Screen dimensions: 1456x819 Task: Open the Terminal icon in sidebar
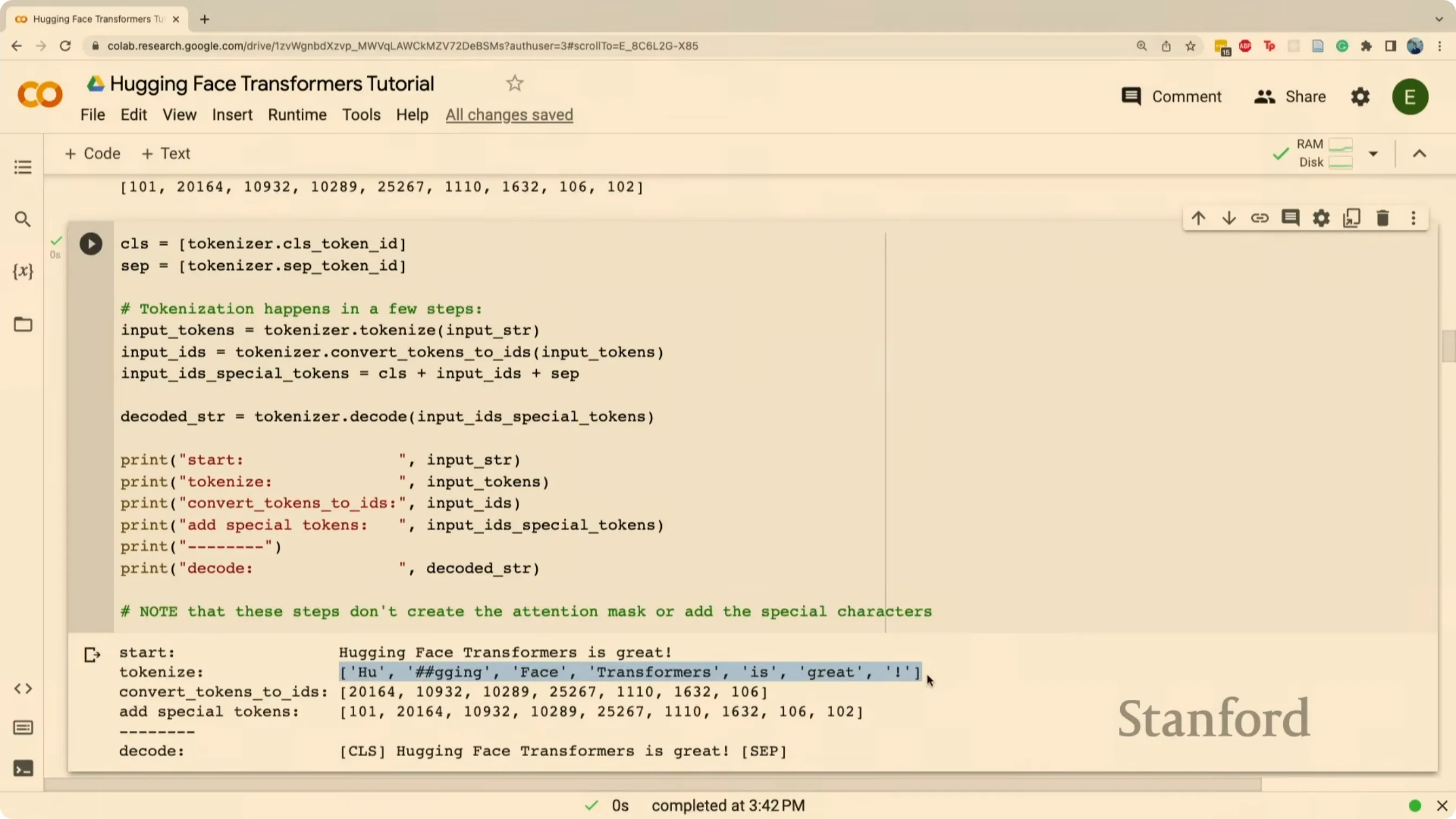[x=23, y=769]
